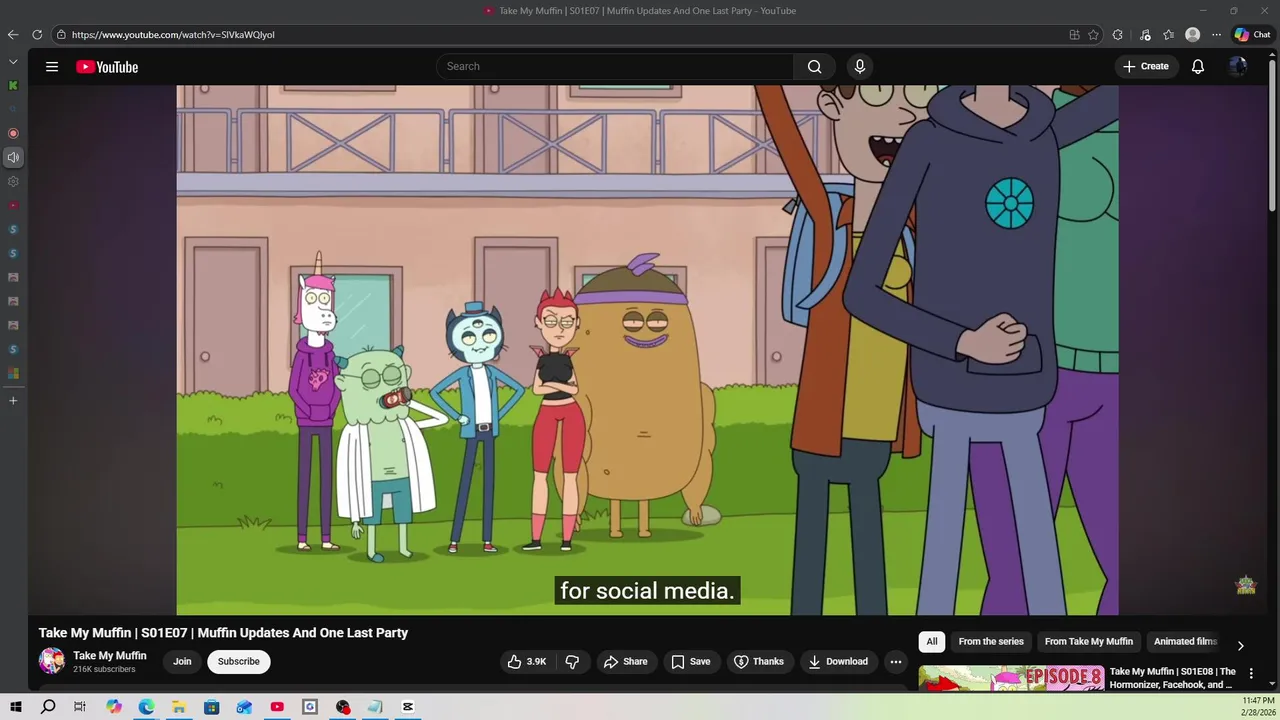
Task: View site information lock icon
Action: 61,35
